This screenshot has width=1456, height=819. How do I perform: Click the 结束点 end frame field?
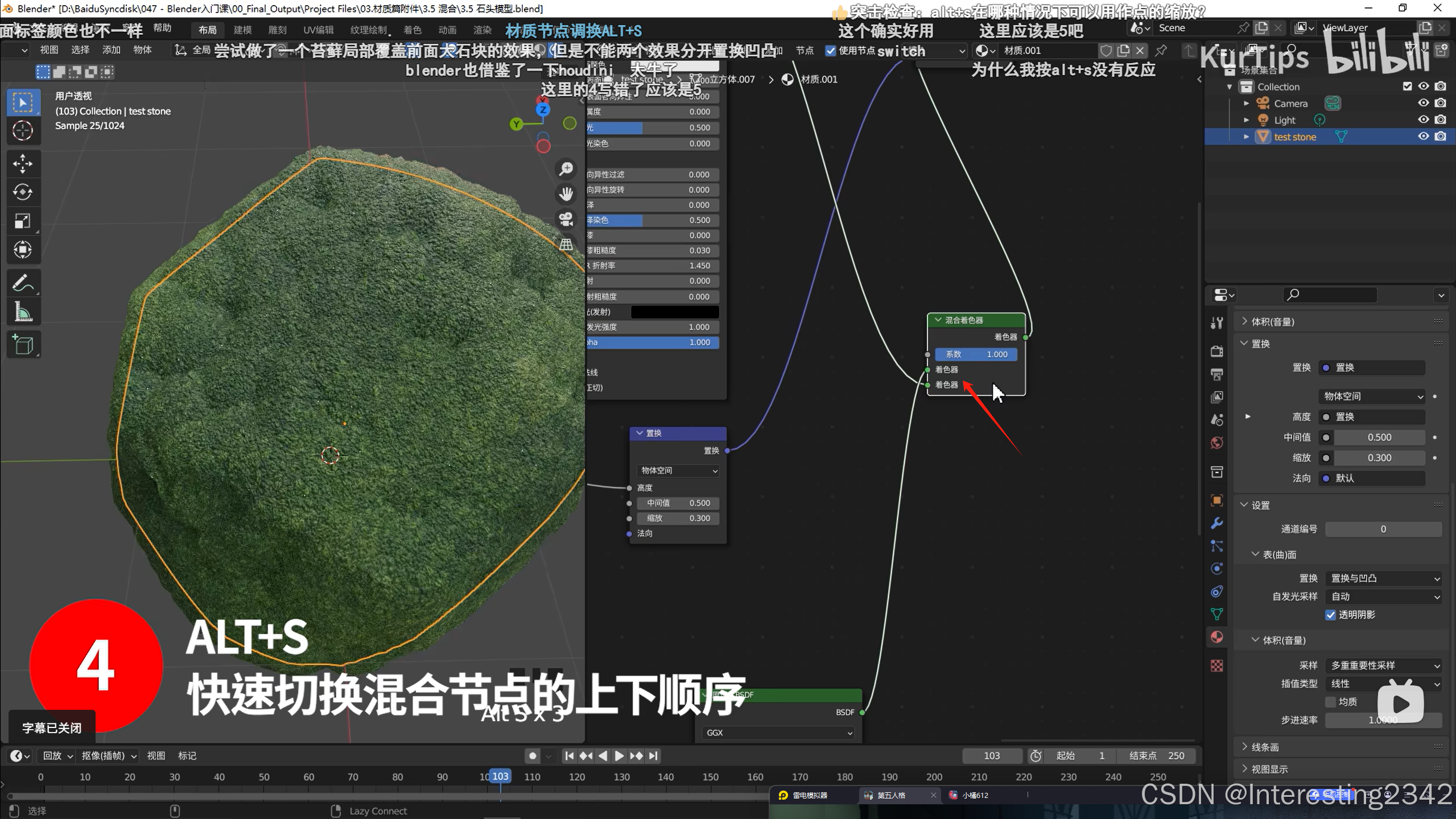pyautogui.click(x=1156, y=756)
